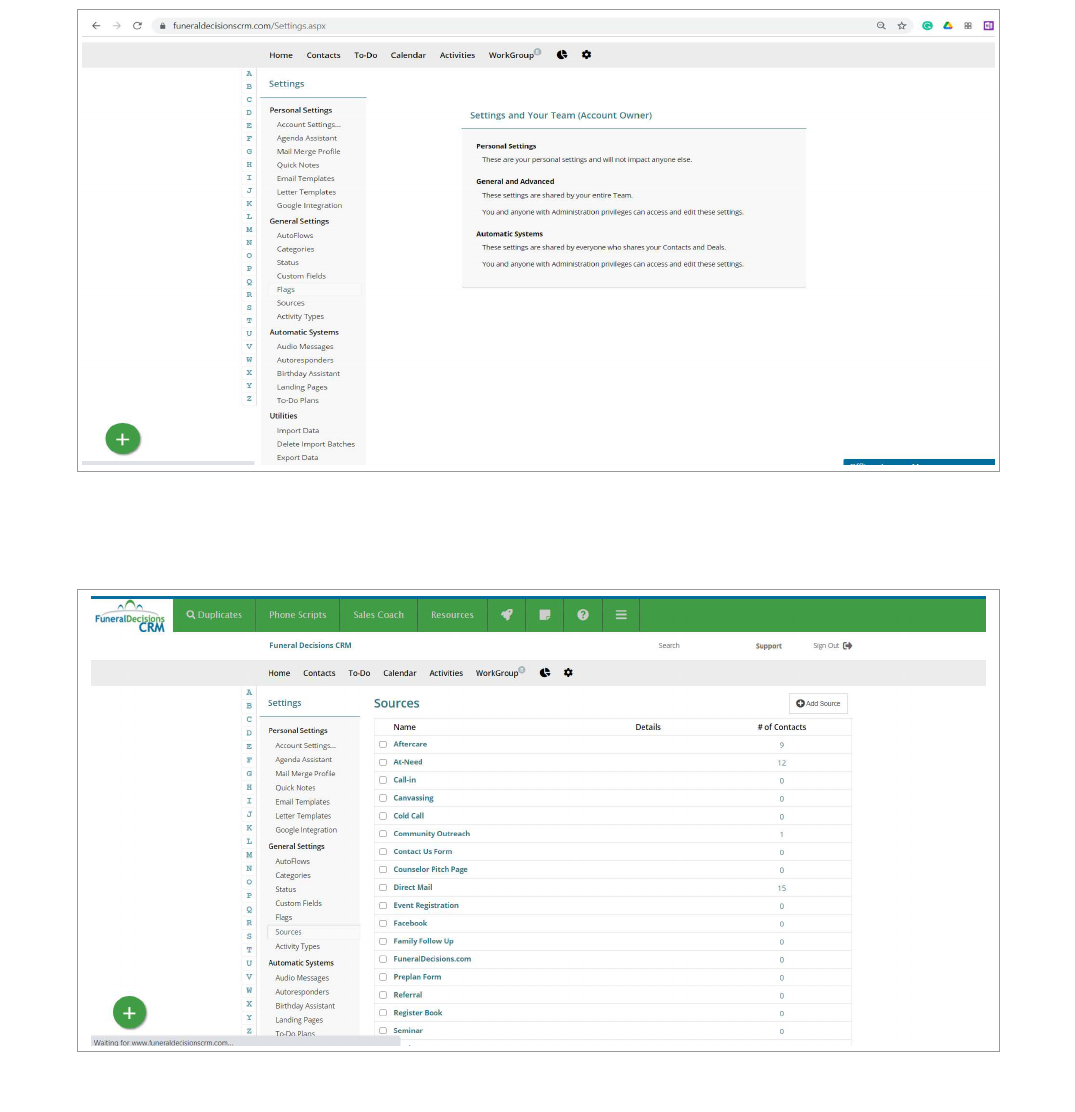Screen dimensions: 1075x1112
Task: Click the Add Source button
Action: pyautogui.click(x=818, y=704)
